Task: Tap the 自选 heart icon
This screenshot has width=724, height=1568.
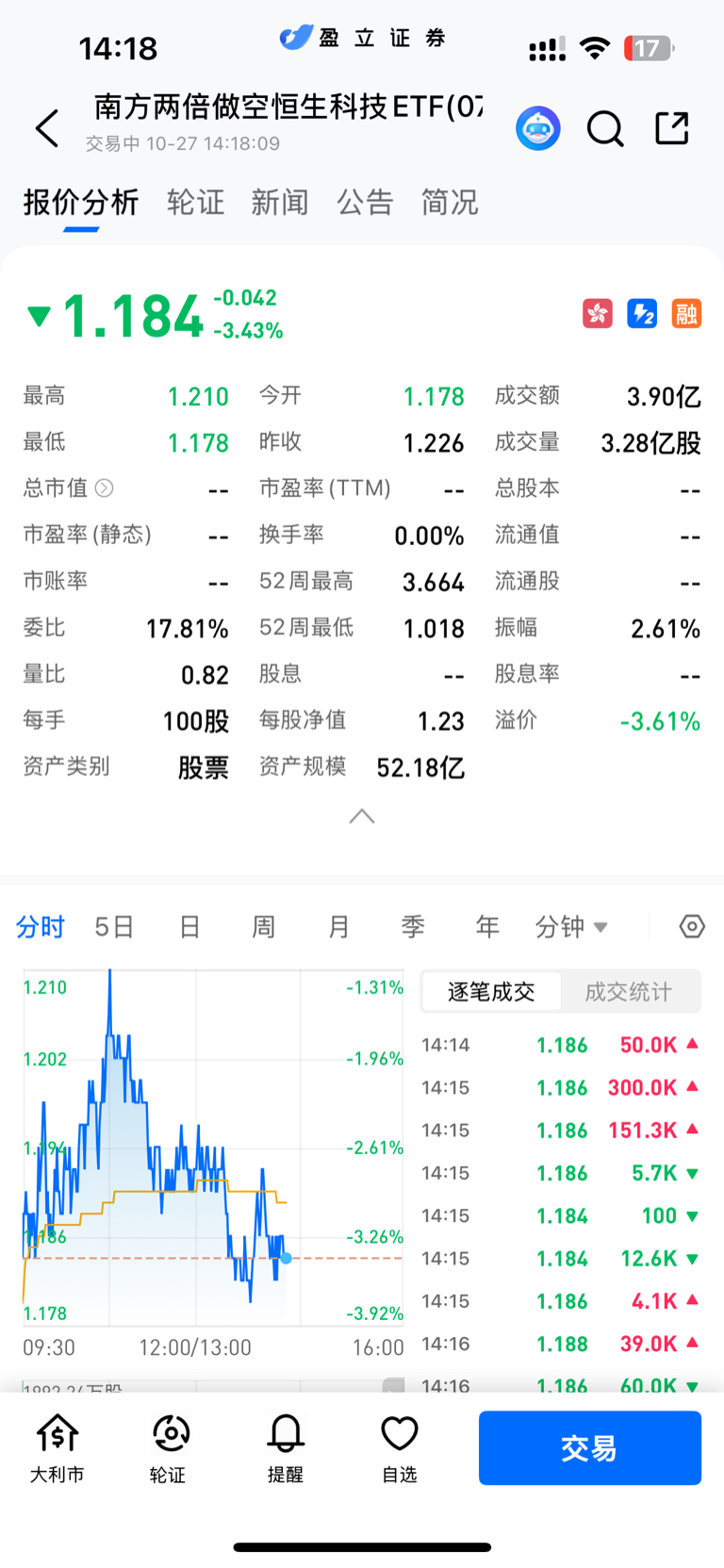Action: pos(400,1448)
